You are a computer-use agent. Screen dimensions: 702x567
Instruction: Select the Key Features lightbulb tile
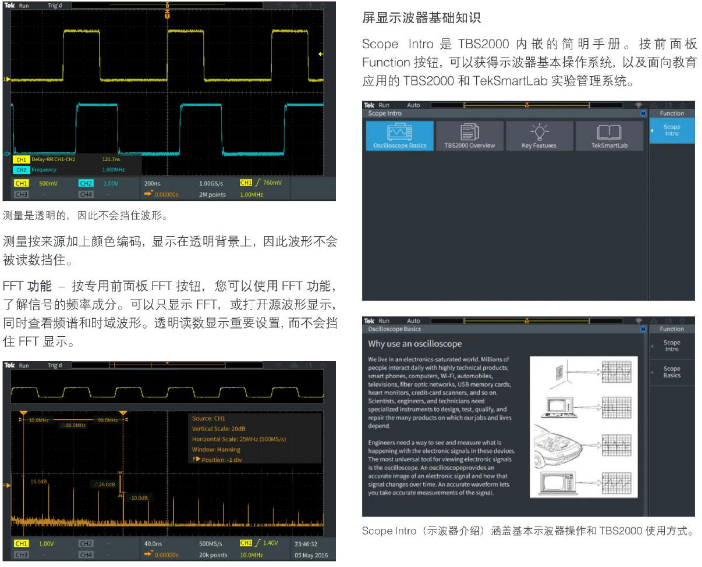539,136
